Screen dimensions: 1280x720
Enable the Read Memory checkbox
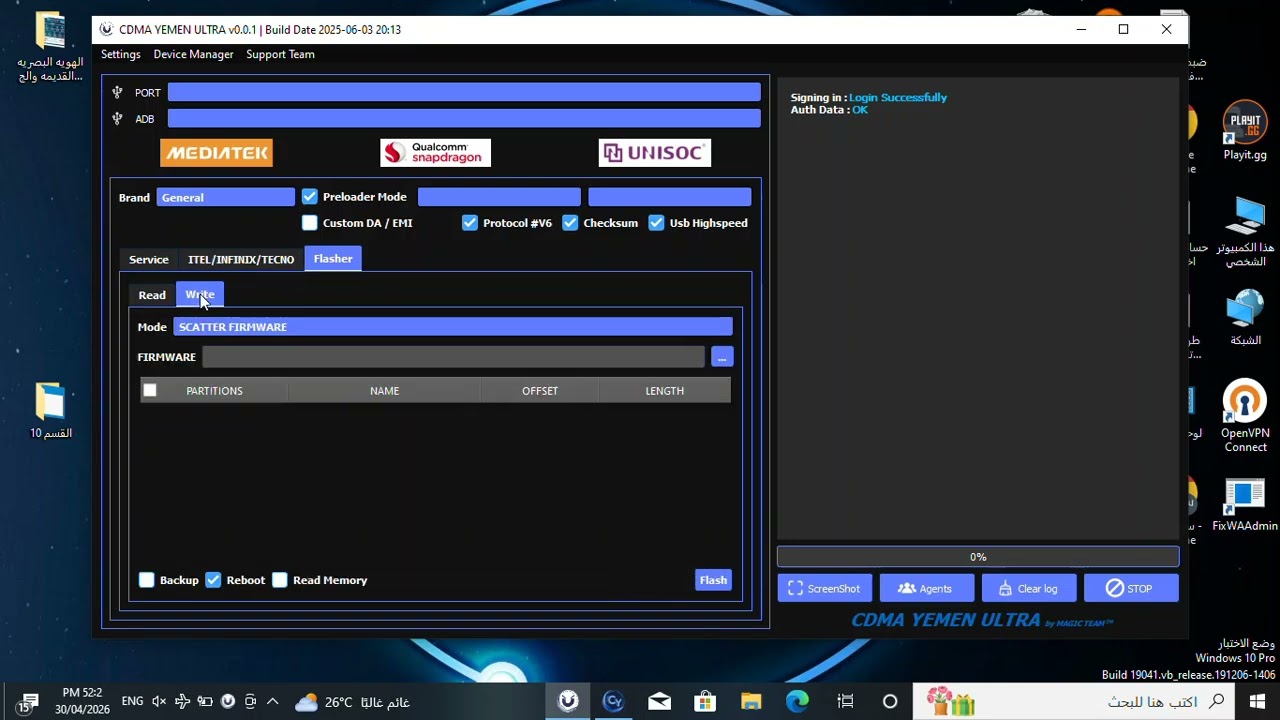click(x=280, y=580)
